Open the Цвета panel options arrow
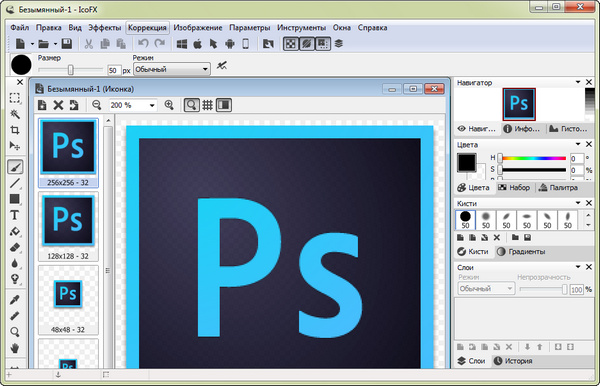This screenshot has width=600, height=386. pyautogui.click(x=578, y=144)
